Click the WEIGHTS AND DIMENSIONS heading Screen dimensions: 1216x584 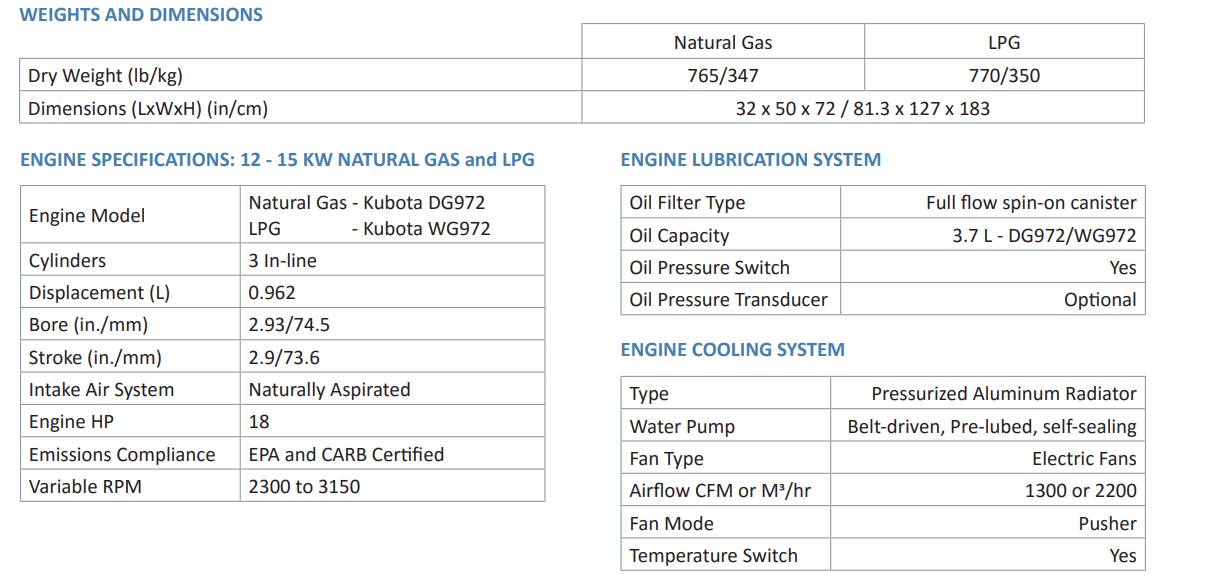click(141, 15)
